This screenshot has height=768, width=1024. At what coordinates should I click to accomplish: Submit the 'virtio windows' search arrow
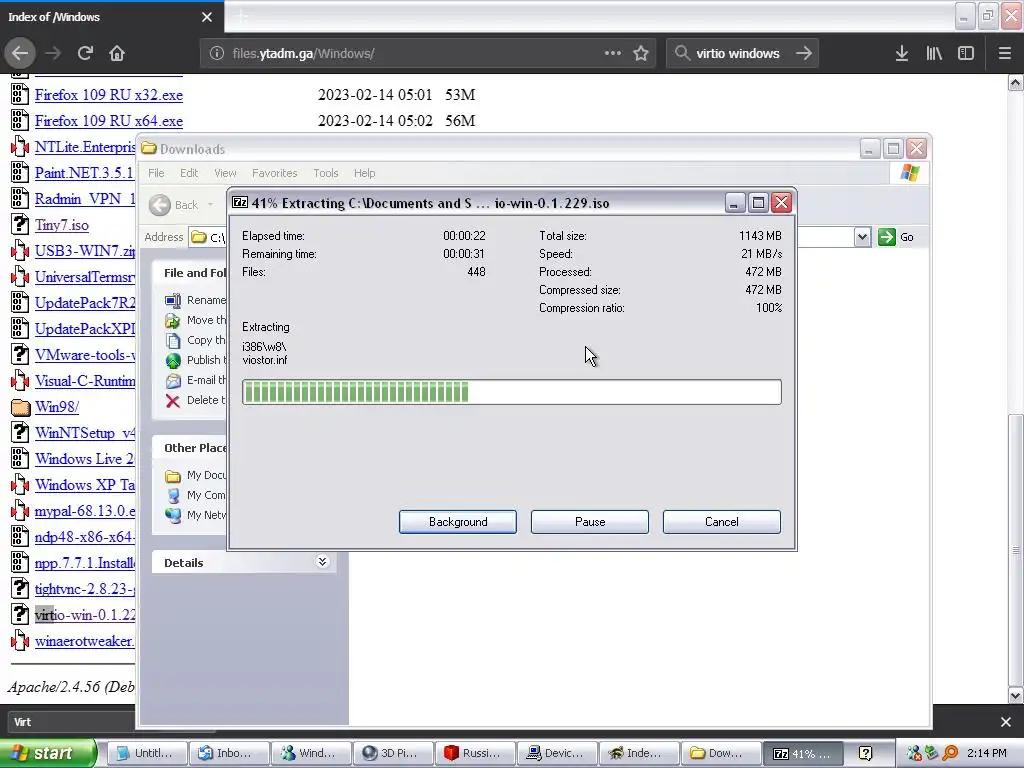pyautogui.click(x=804, y=54)
